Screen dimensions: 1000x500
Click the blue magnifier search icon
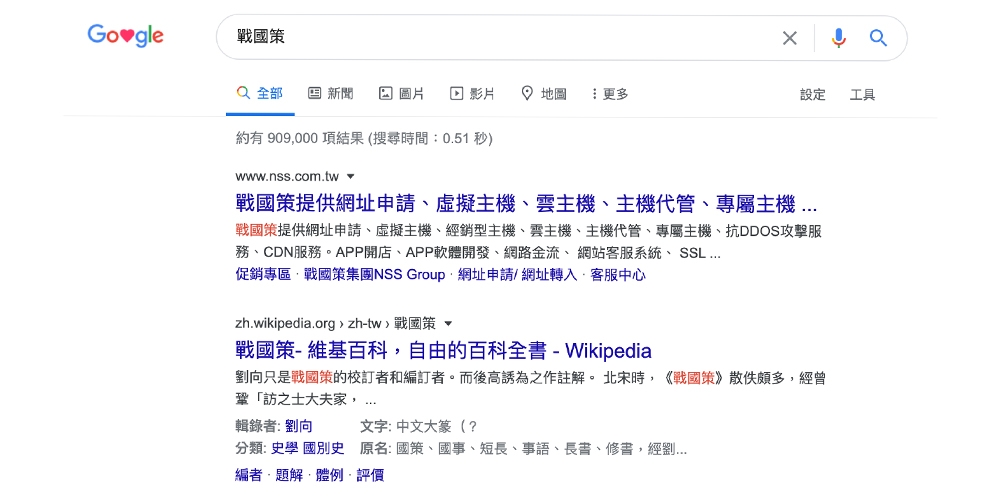(x=878, y=38)
